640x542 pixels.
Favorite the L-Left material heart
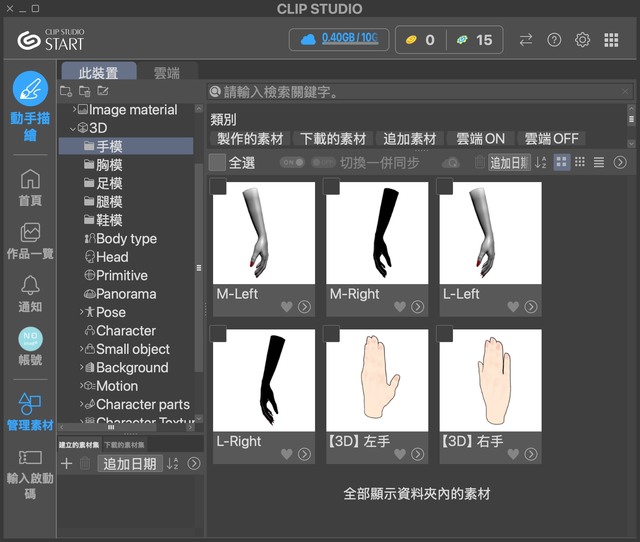click(x=513, y=307)
